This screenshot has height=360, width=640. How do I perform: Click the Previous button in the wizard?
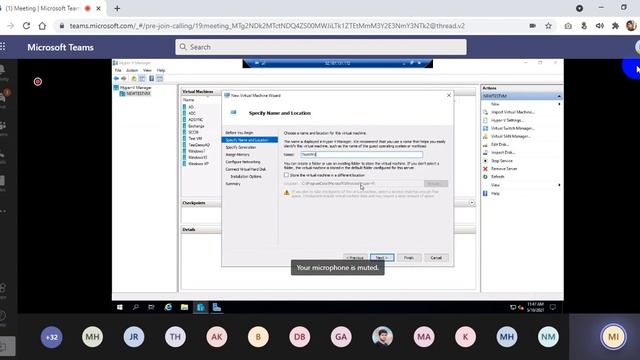[x=355, y=258]
